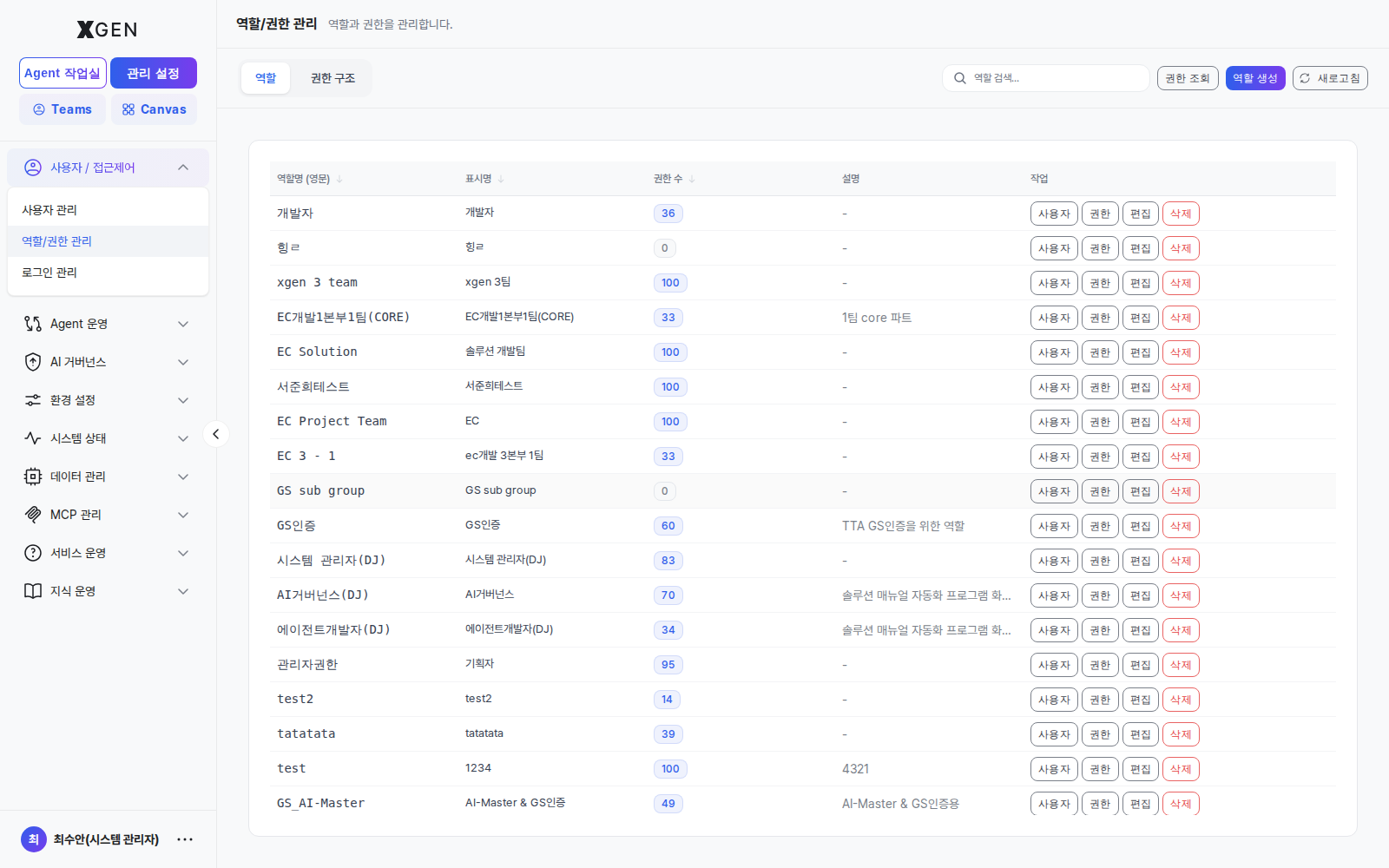Click 편집 button for xgen 3 team row

(x=1141, y=283)
